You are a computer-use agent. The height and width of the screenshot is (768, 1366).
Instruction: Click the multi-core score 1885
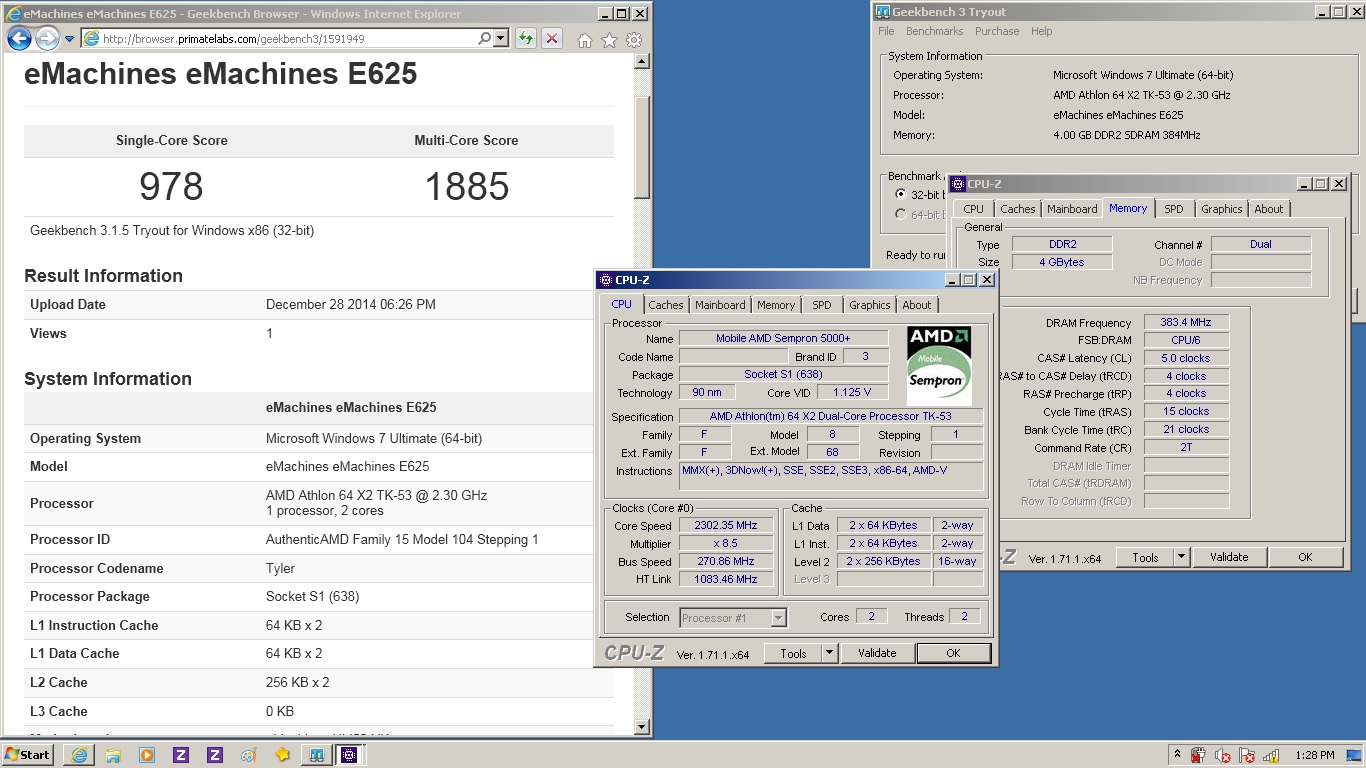pyautogui.click(x=467, y=187)
